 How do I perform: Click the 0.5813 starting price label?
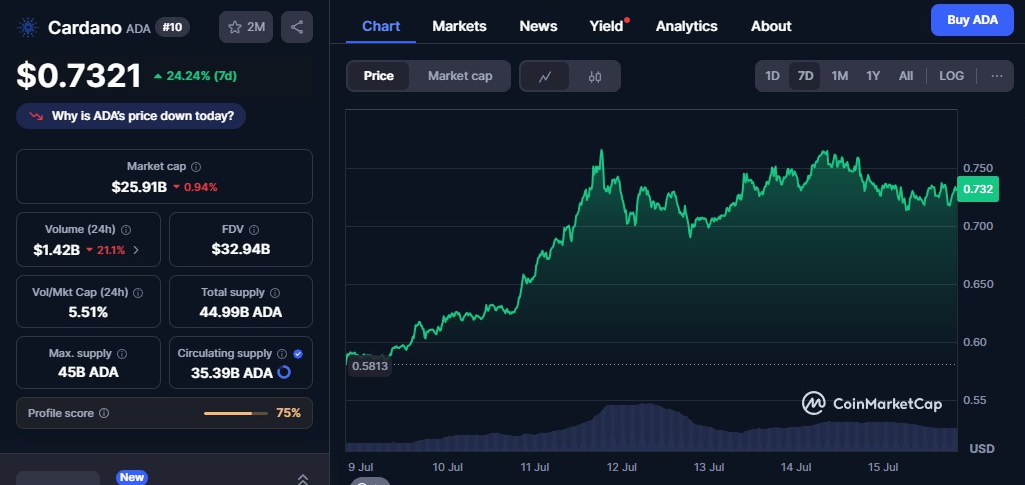[x=370, y=366]
